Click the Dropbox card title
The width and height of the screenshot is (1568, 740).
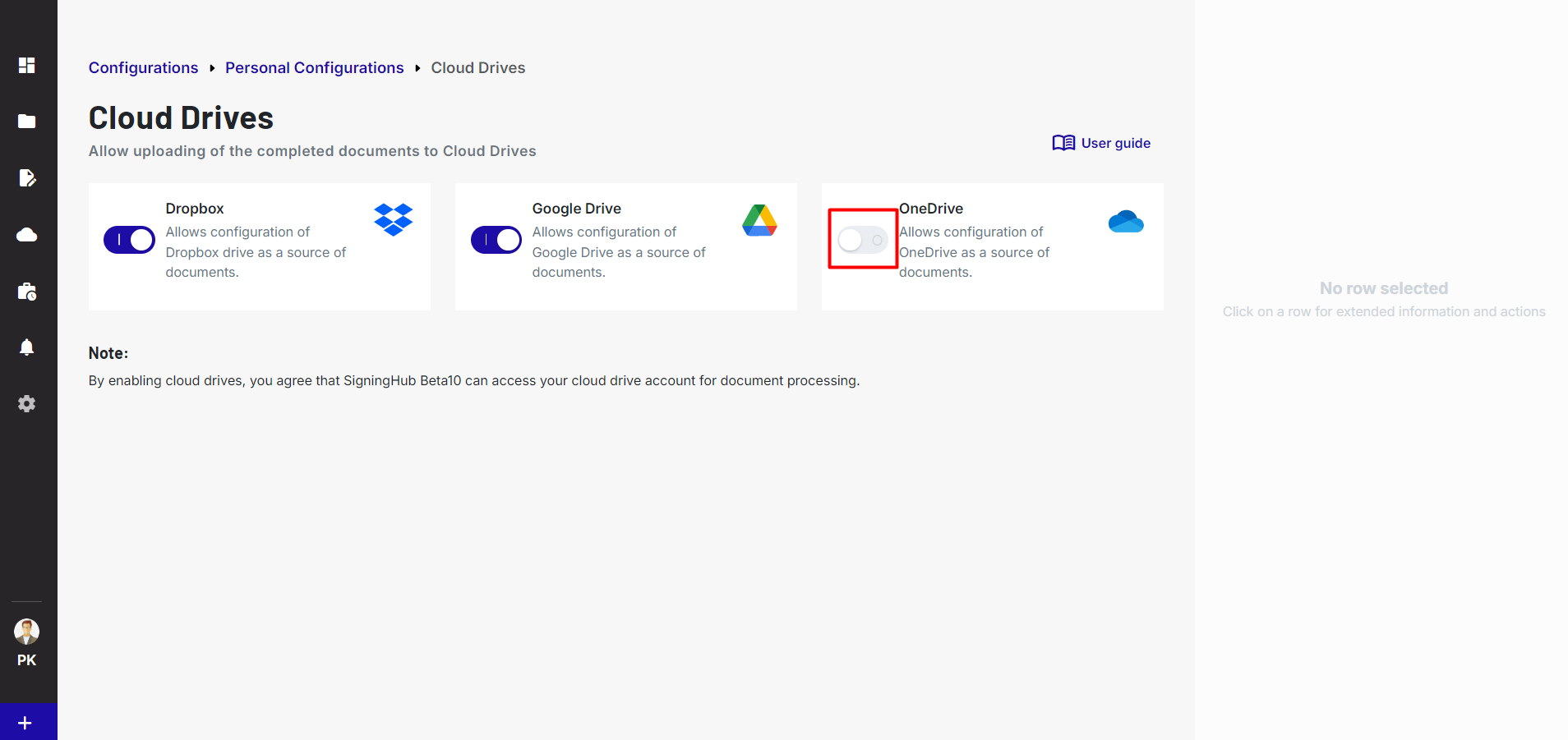[195, 209]
